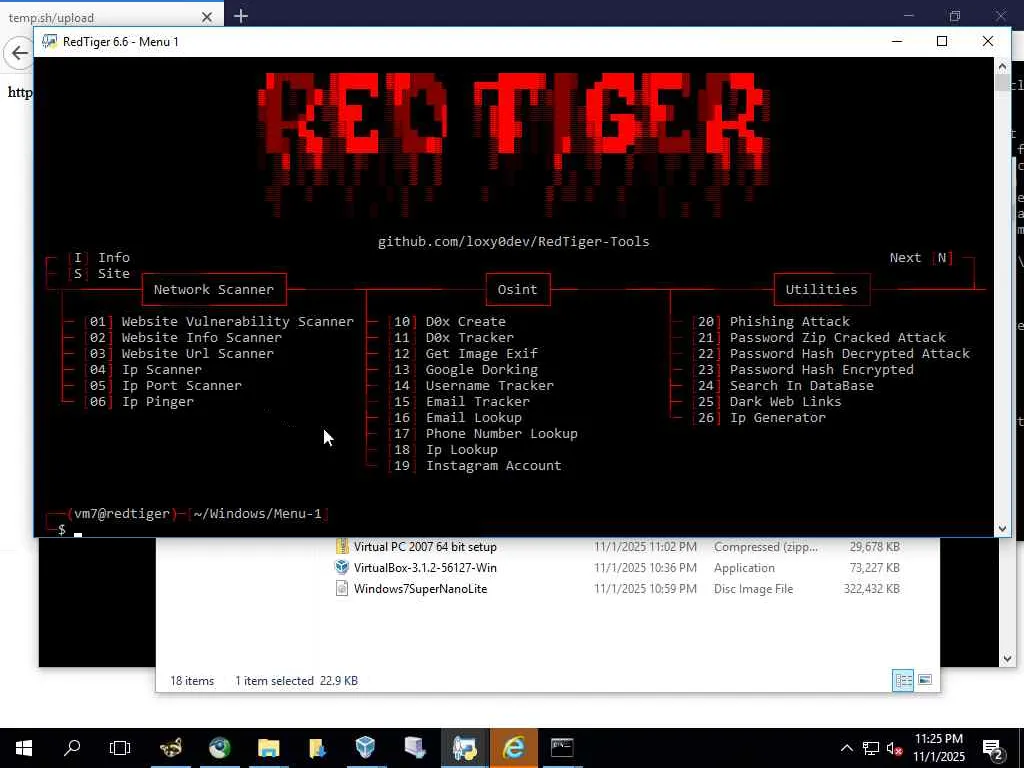Click option 12 Get Image Exif

point(464,353)
